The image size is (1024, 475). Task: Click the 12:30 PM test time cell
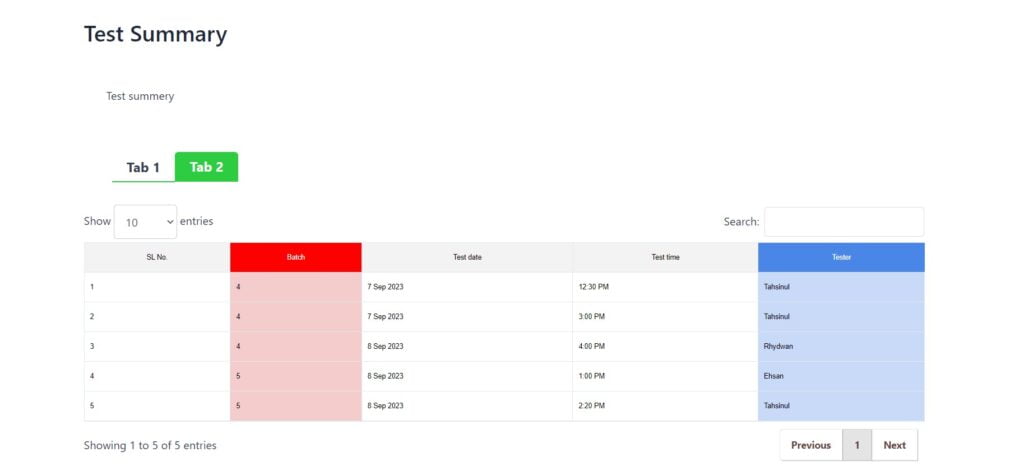tap(665, 287)
